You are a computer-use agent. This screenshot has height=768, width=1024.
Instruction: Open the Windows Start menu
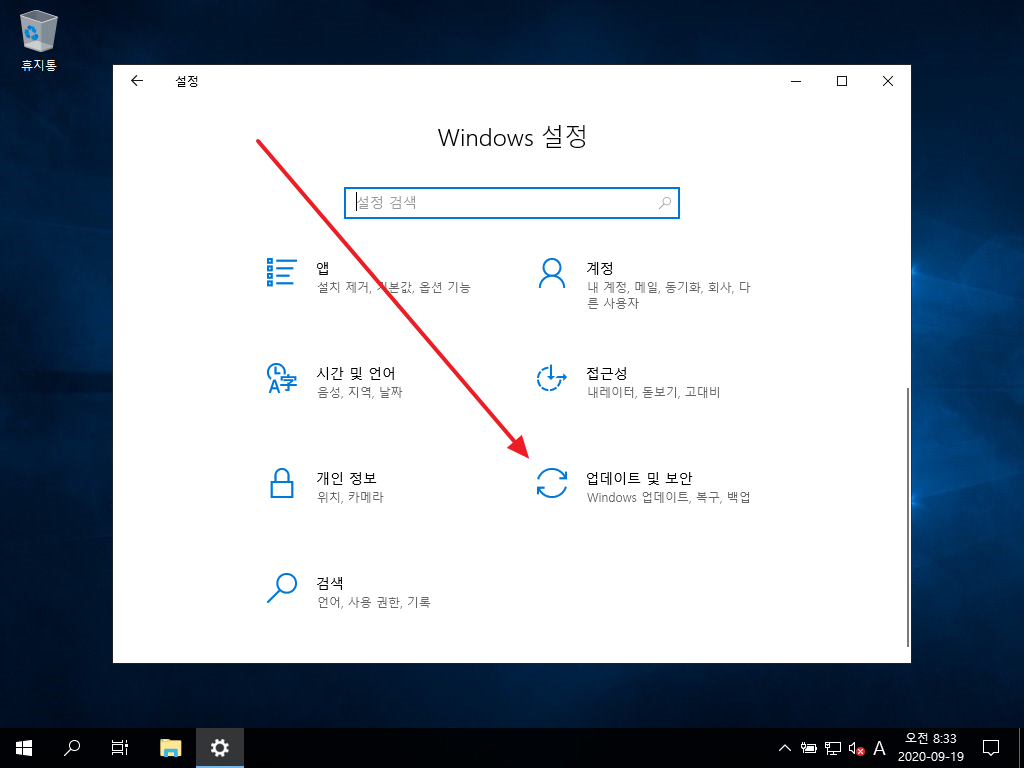[24, 748]
